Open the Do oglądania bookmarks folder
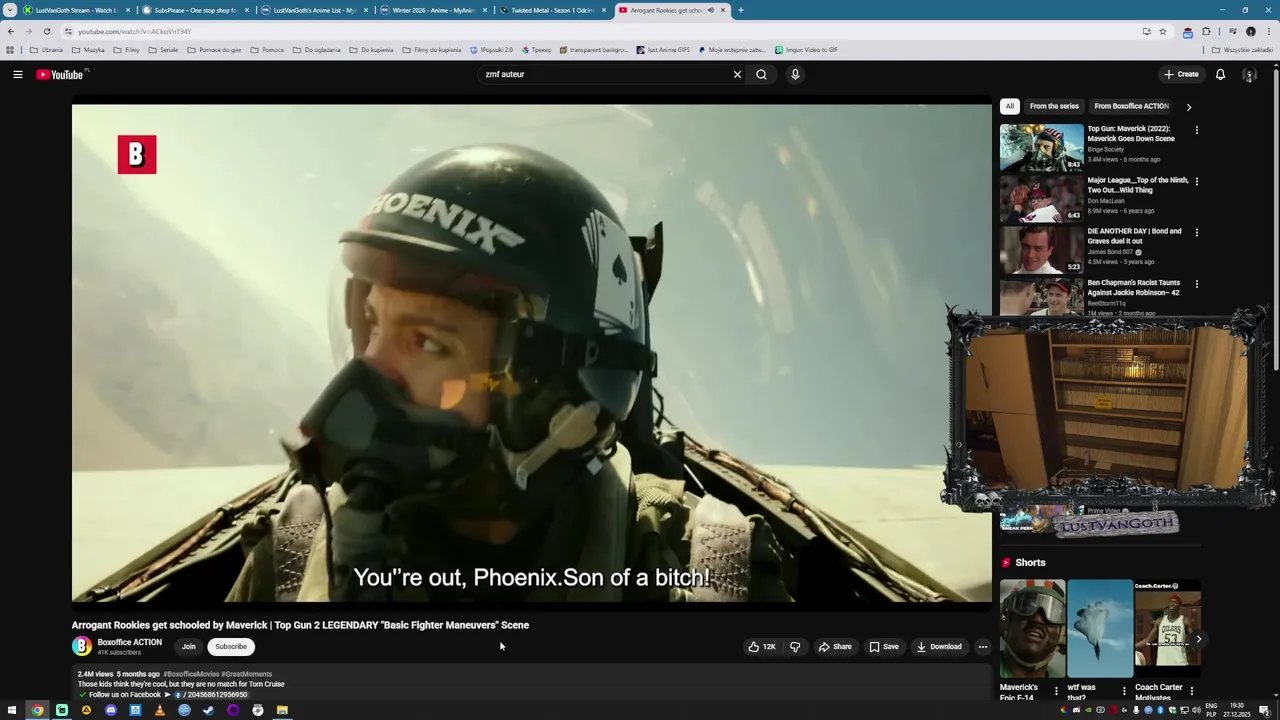The image size is (1280, 720). pyautogui.click(x=316, y=49)
